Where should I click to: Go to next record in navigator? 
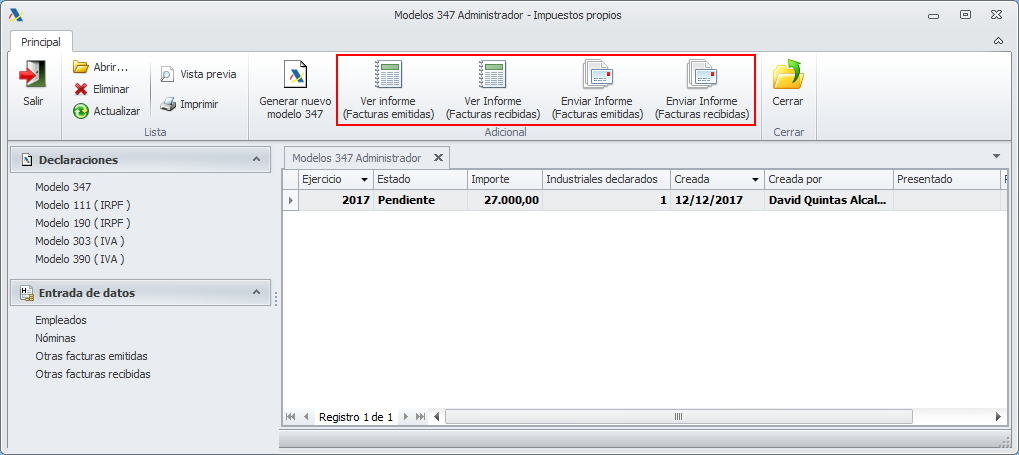[405, 417]
